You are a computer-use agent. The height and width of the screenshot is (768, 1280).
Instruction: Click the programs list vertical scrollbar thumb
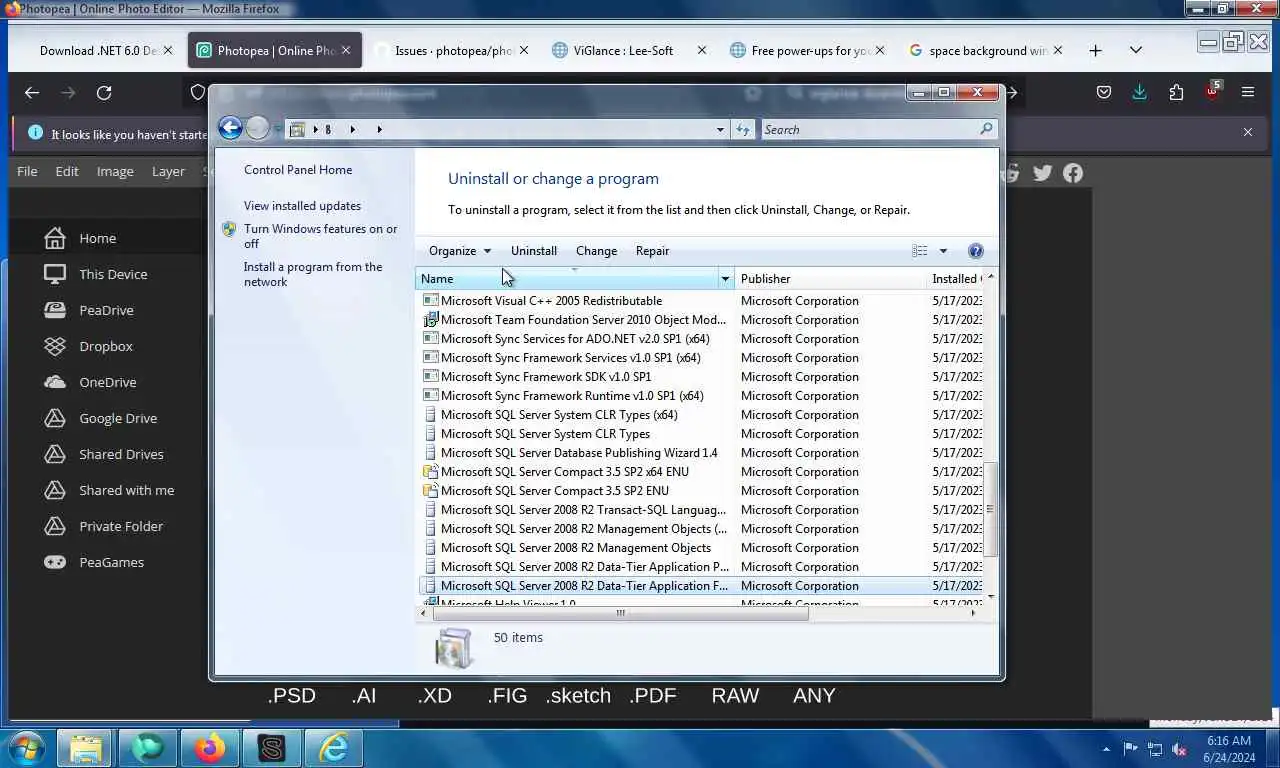(x=990, y=509)
